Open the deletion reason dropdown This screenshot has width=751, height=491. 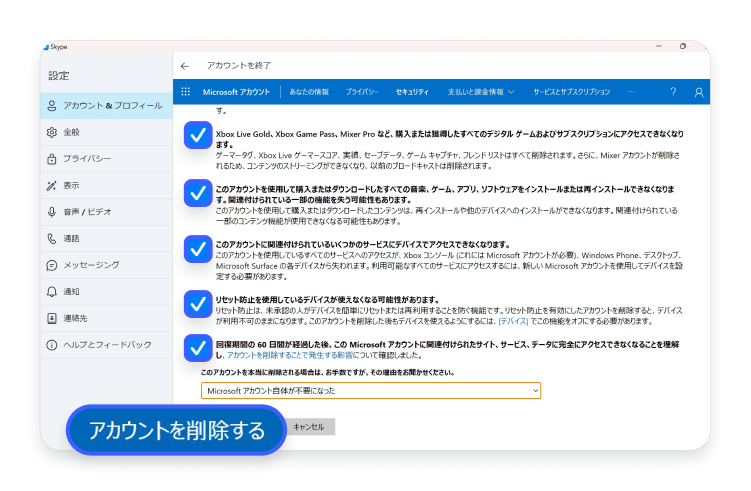(371, 390)
